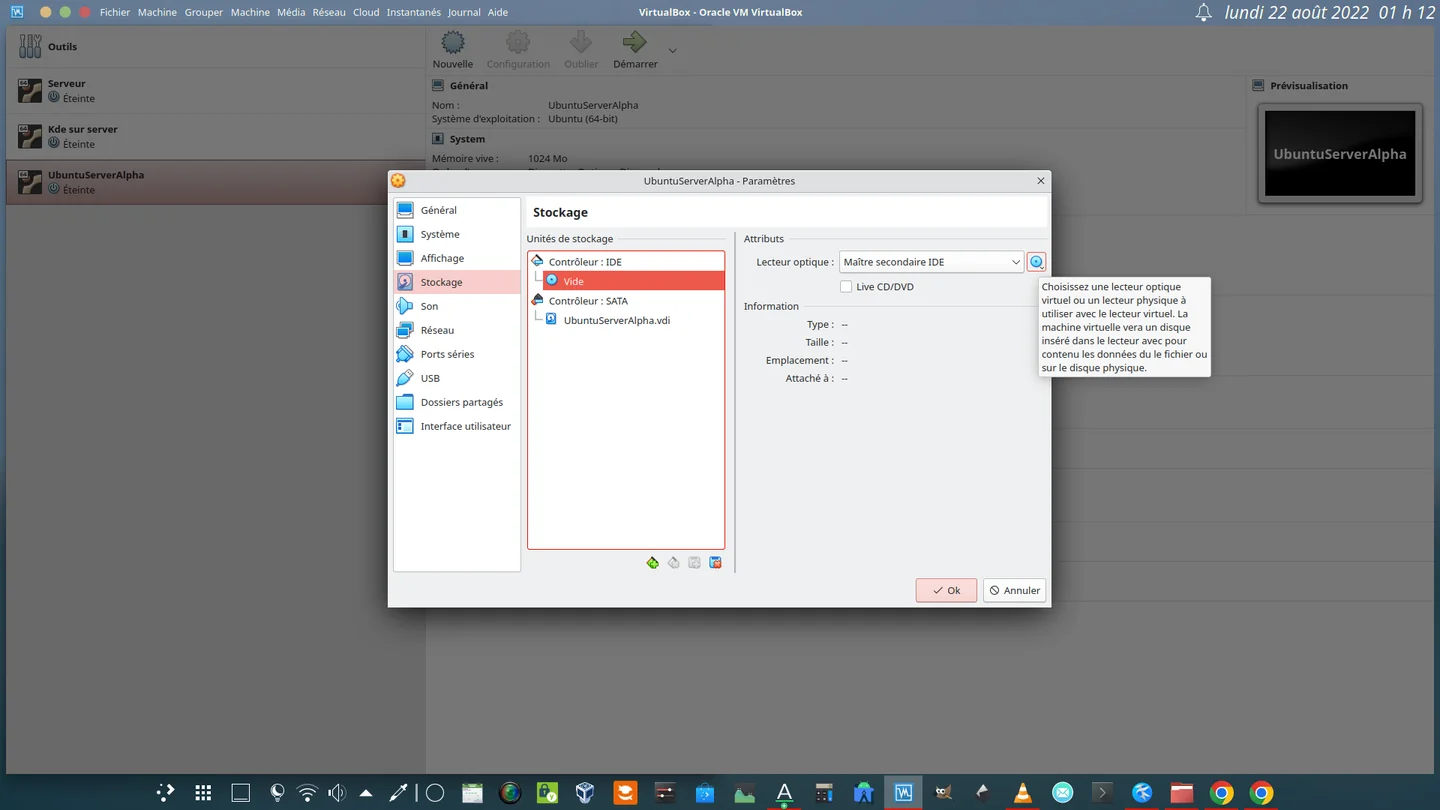
Task: Open the Fichier menu
Action: [115, 12]
